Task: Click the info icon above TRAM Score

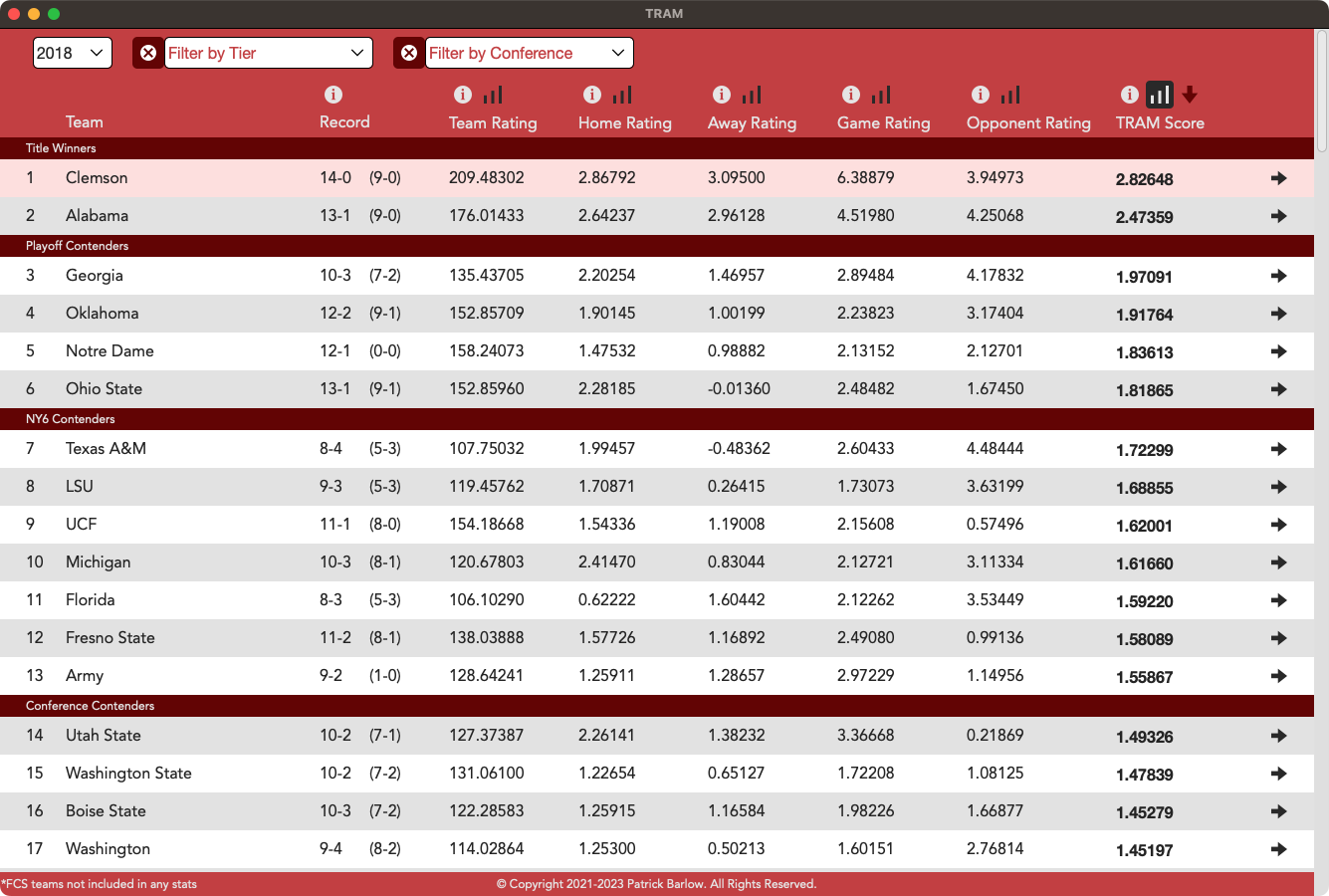Action: coord(1130,95)
